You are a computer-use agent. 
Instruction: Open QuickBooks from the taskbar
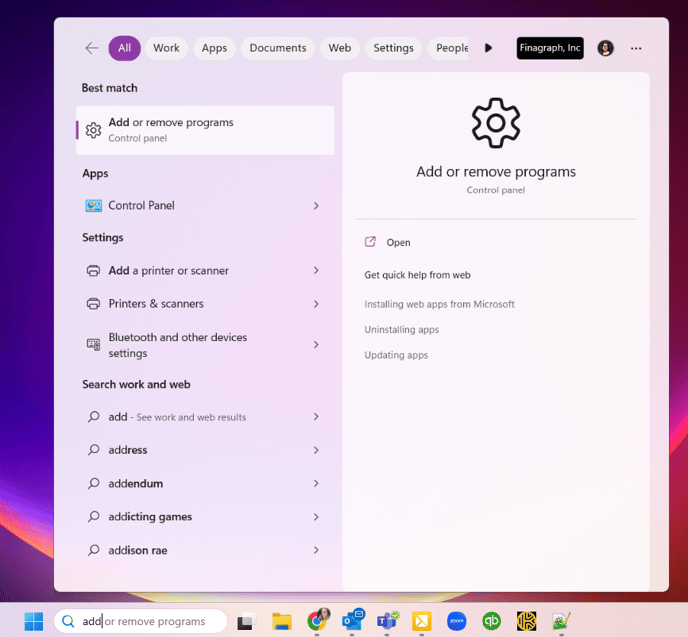[491, 621]
